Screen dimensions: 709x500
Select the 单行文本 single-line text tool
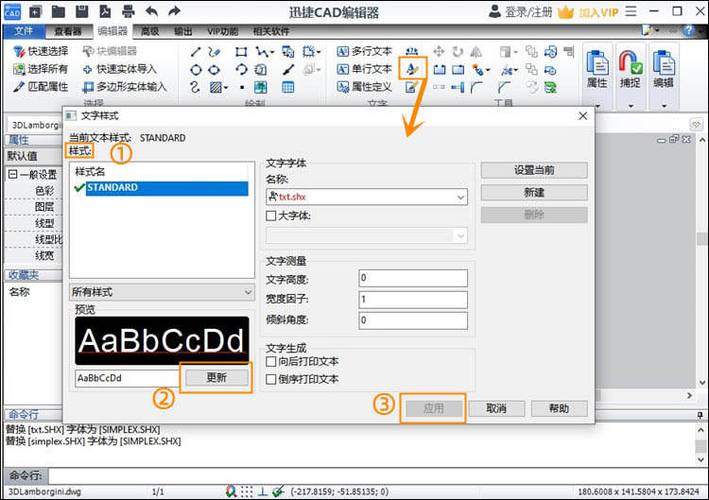(x=363, y=69)
